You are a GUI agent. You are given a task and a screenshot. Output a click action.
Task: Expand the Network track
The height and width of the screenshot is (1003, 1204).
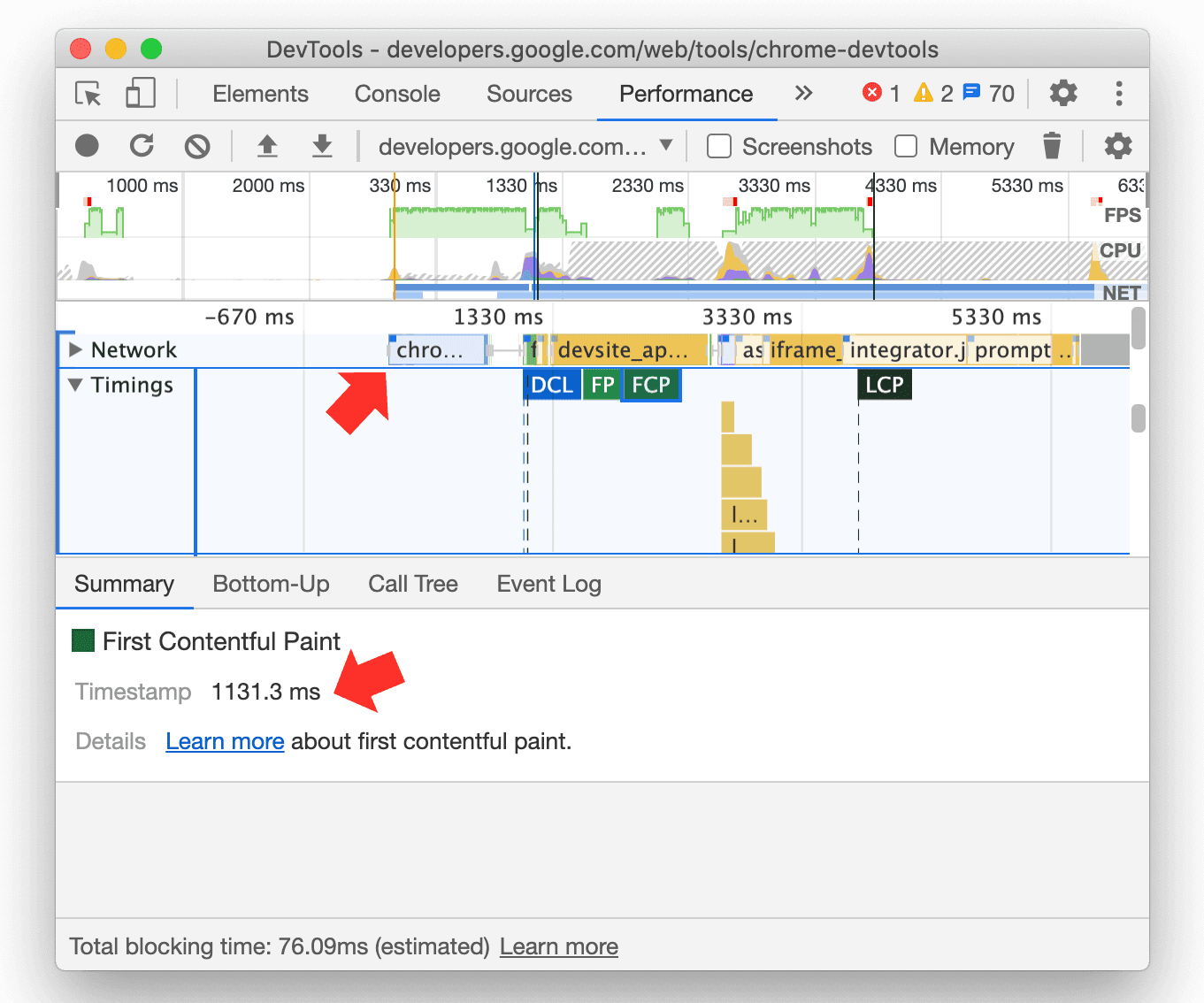click(74, 349)
